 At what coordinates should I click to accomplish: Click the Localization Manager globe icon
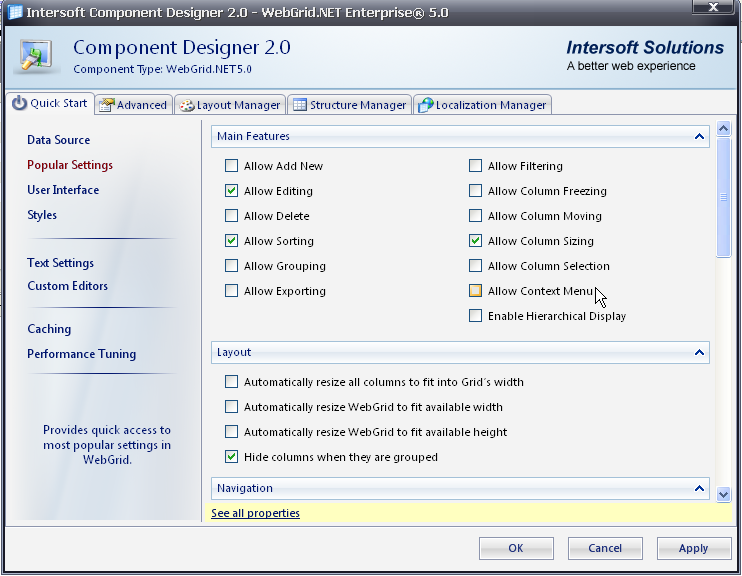425,105
